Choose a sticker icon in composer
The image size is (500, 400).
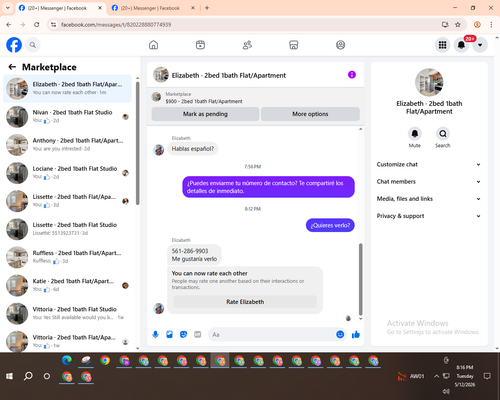click(x=183, y=334)
